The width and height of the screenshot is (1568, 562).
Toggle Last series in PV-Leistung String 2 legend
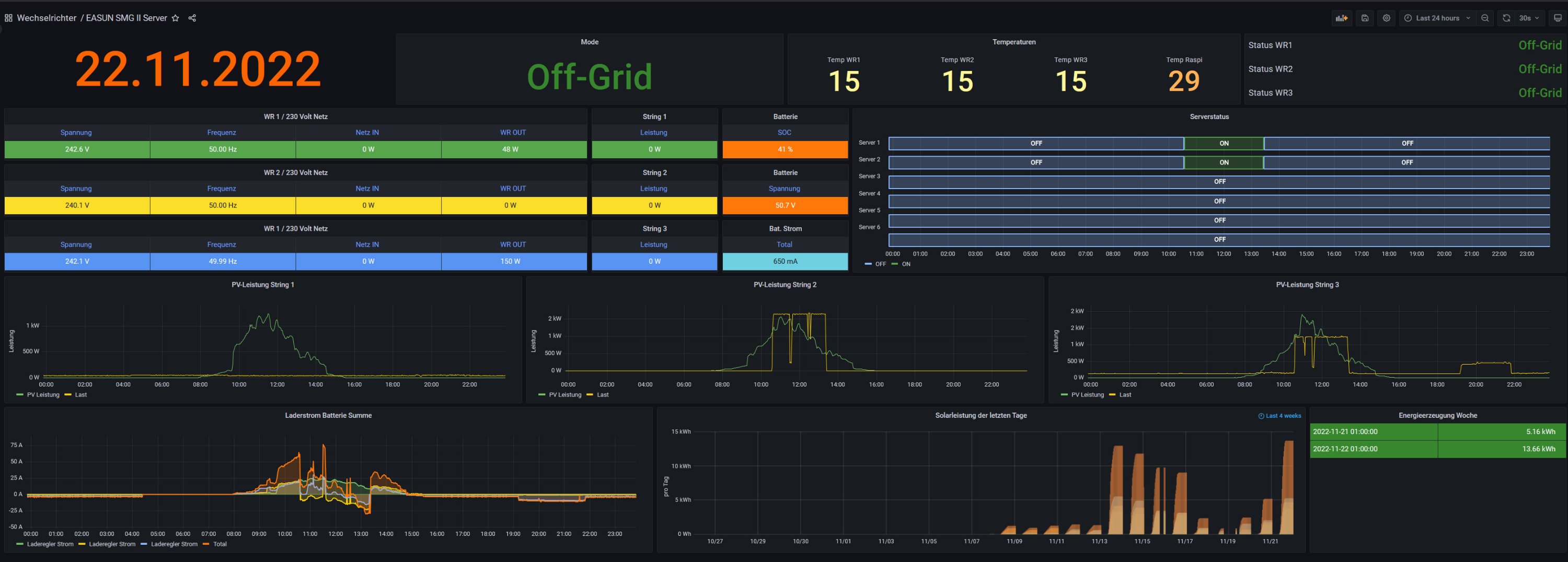tap(602, 395)
